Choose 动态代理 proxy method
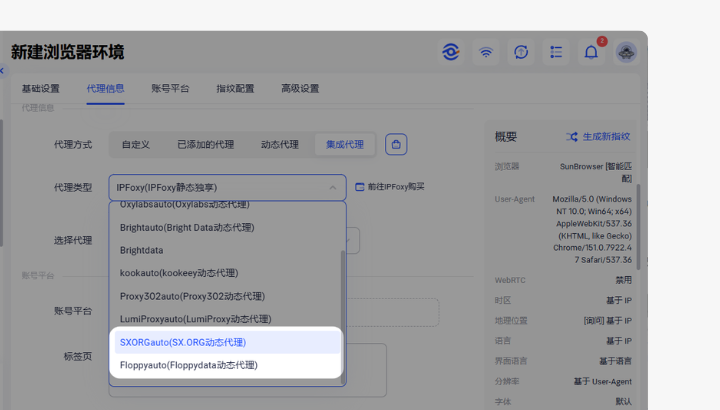The width and height of the screenshot is (720, 410). (280, 145)
